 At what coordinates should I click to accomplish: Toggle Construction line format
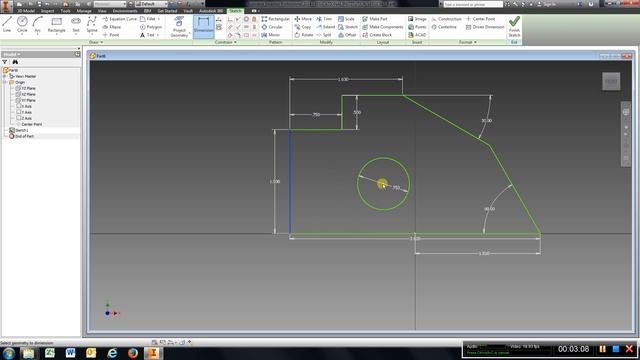click(446, 19)
